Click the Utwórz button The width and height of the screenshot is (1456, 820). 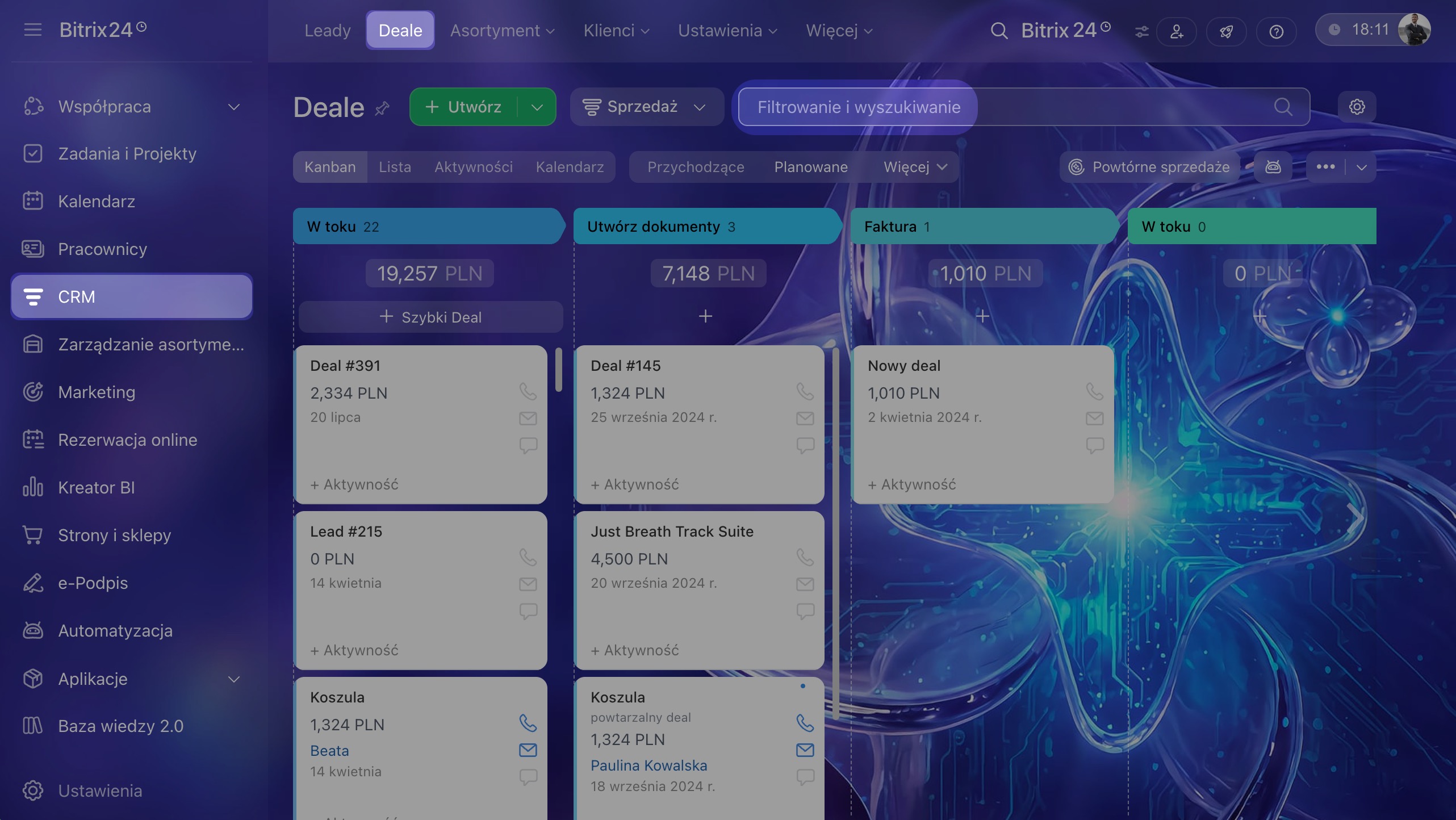tap(463, 107)
